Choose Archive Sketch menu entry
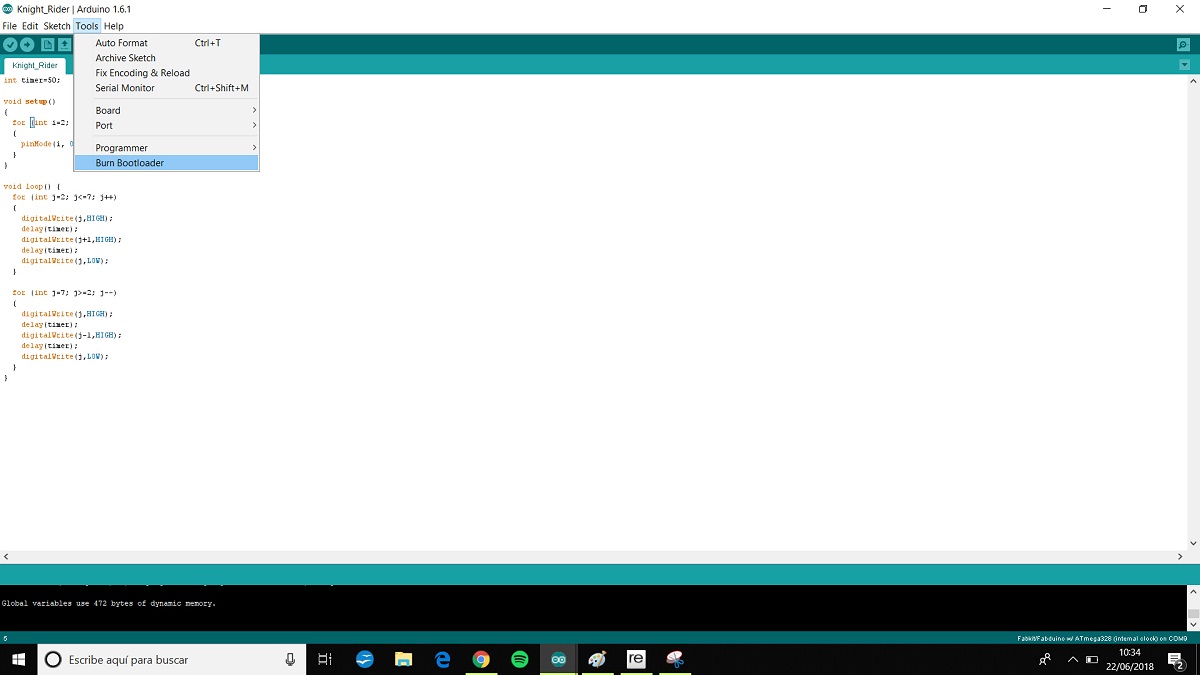This screenshot has width=1200, height=675. [x=167, y=58]
